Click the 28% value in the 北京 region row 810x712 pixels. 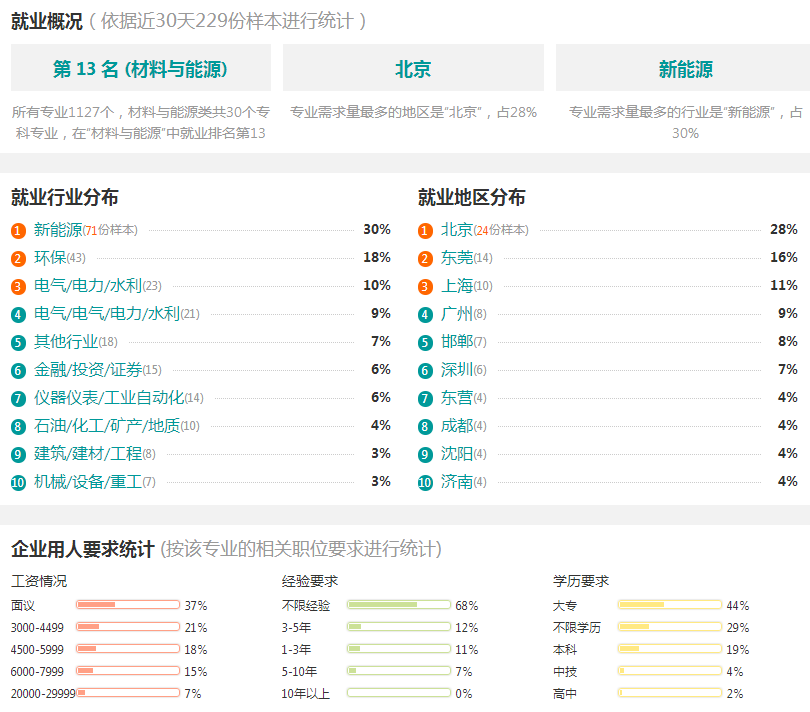[x=784, y=229]
